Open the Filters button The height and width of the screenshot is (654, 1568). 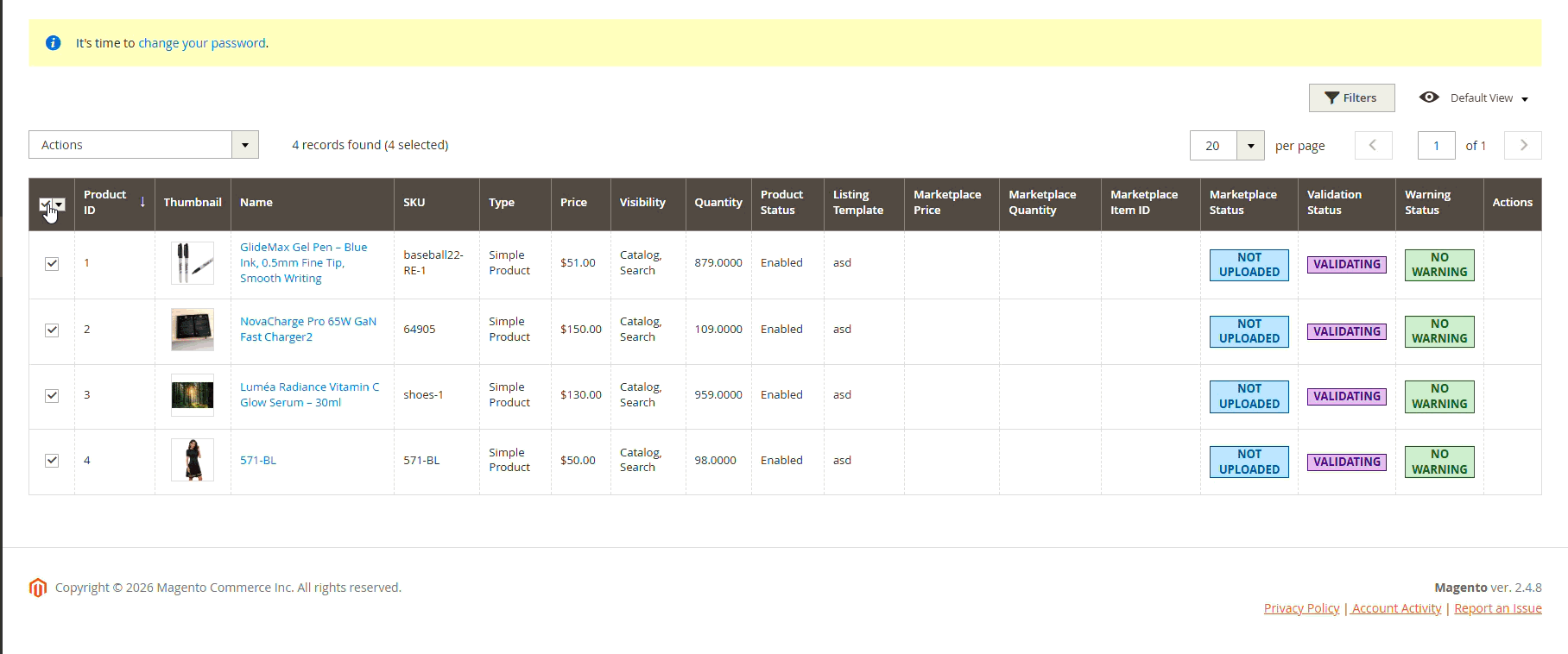1351,98
